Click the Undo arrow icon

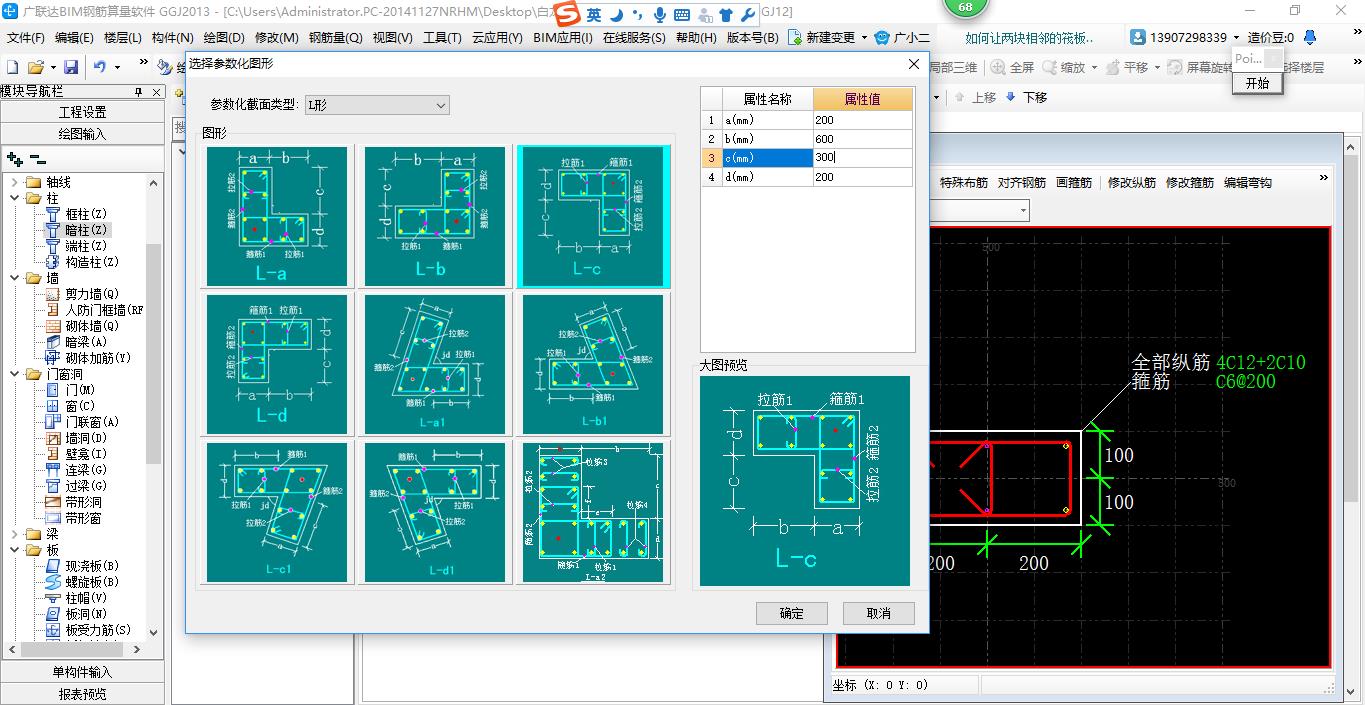click(x=100, y=67)
